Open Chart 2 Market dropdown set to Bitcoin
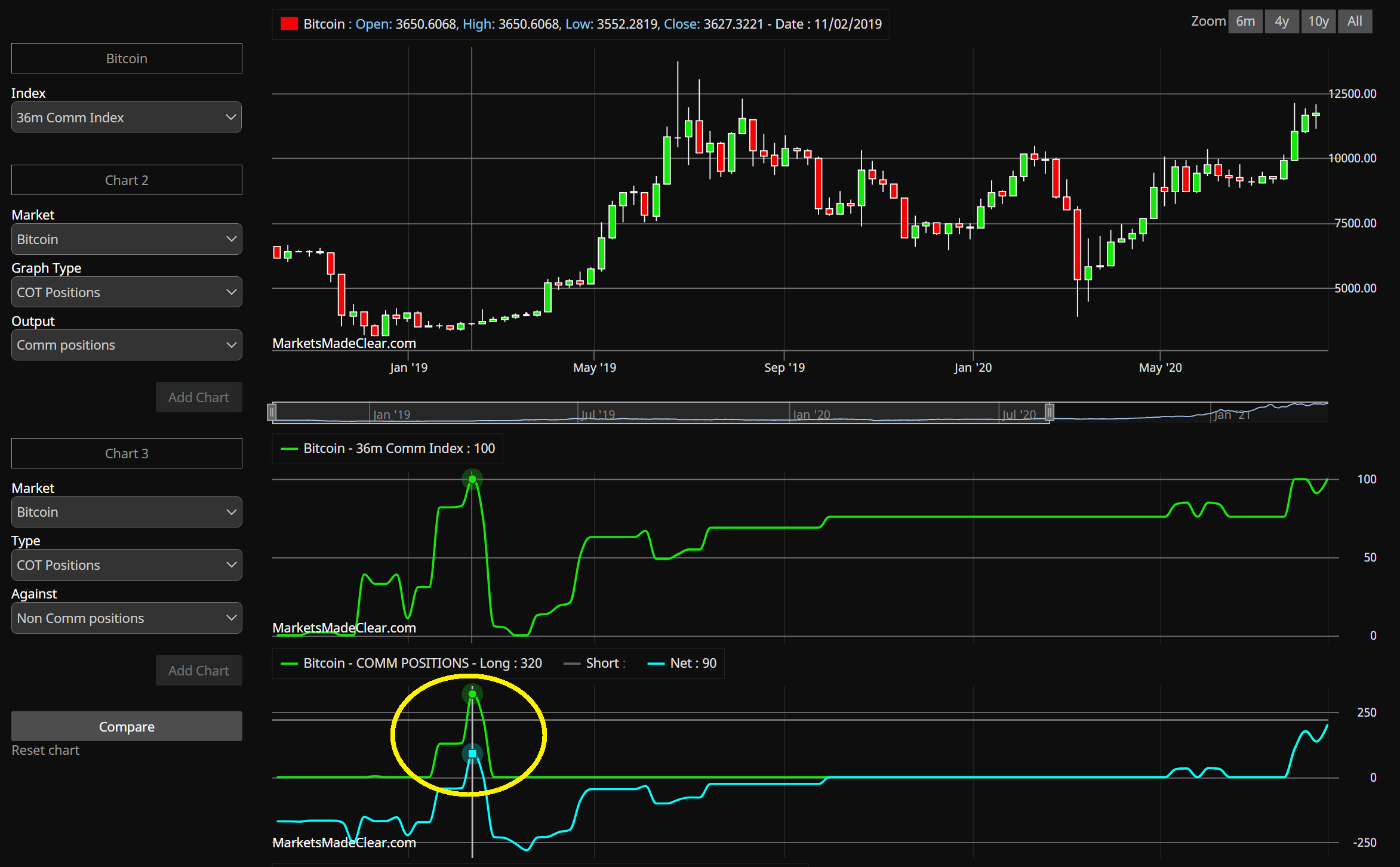The width and height of the screenshot is (1400, 867). [127, 239]
